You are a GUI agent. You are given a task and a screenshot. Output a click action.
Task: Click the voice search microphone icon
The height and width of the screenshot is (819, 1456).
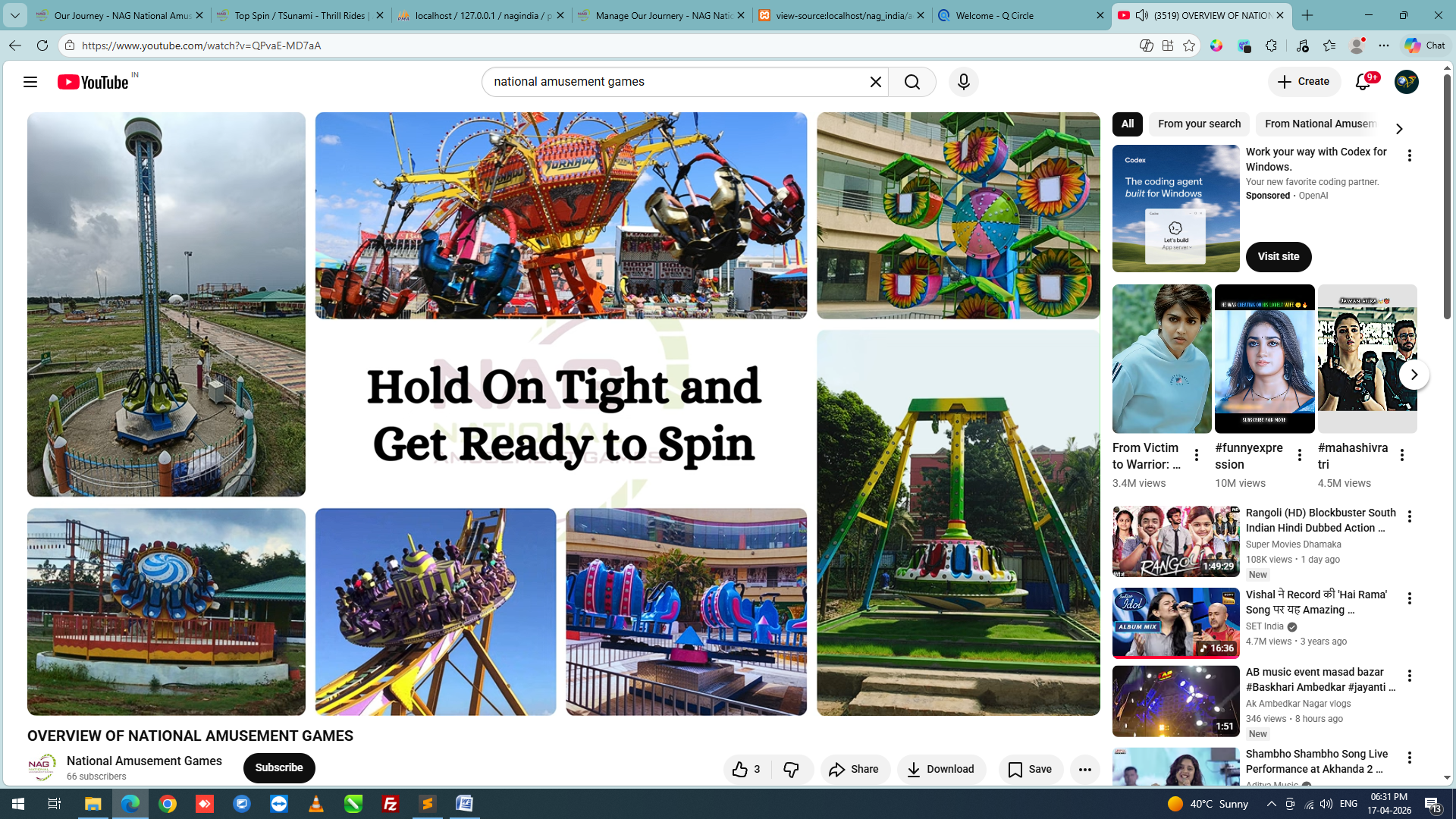(x=963, y=82)
